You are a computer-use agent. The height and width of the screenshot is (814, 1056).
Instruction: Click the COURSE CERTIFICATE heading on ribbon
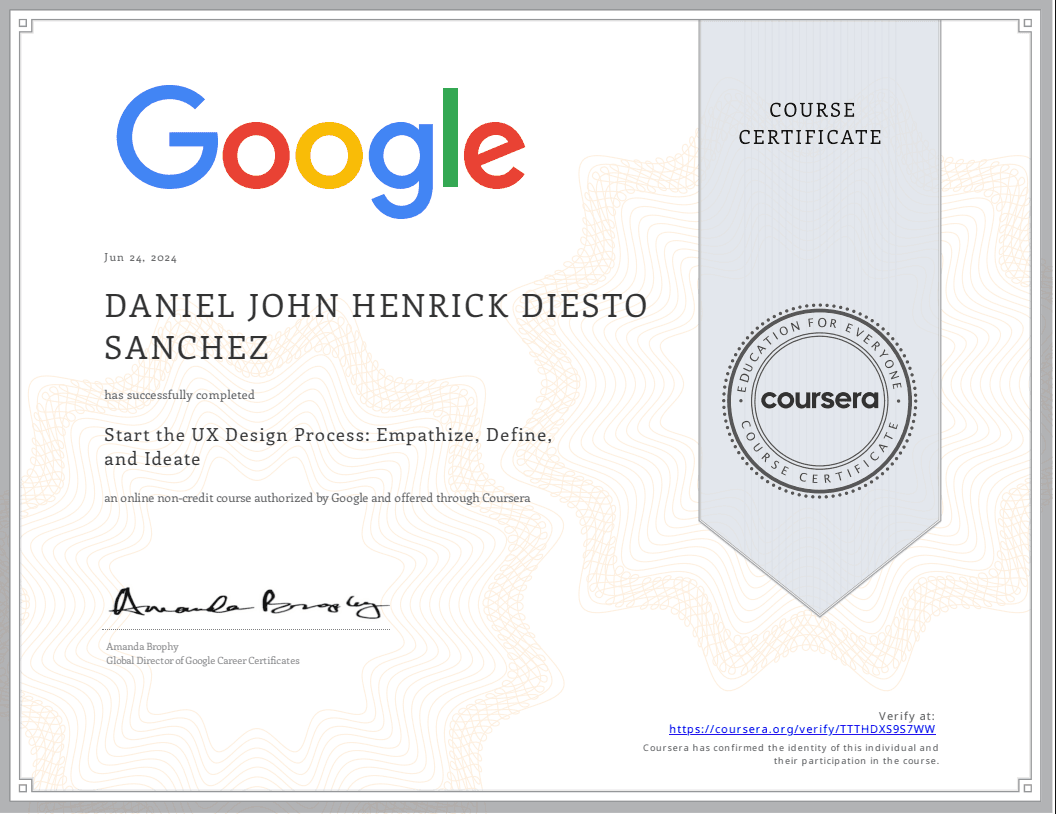(x=811, y=124)
